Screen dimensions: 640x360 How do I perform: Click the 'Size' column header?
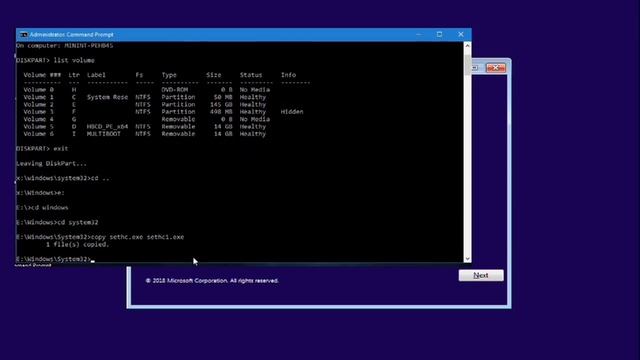[x=213, y=75]
